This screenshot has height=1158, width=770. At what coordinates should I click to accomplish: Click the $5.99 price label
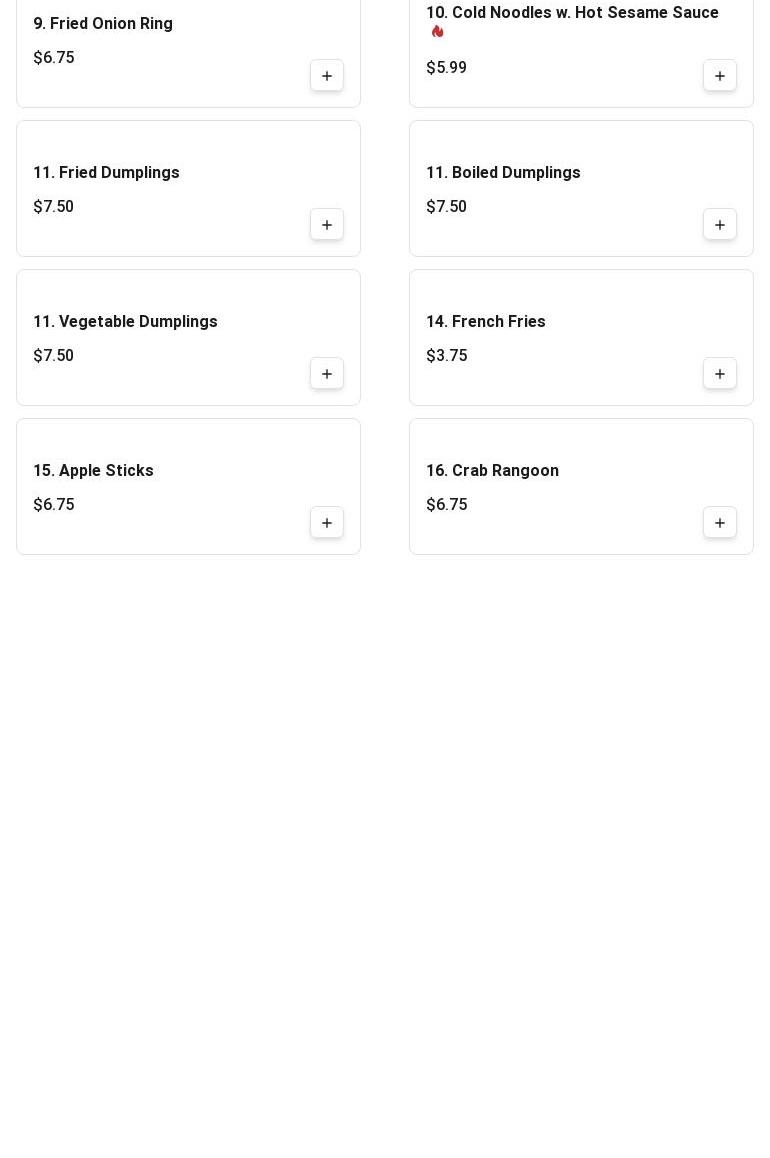[446, 68]
